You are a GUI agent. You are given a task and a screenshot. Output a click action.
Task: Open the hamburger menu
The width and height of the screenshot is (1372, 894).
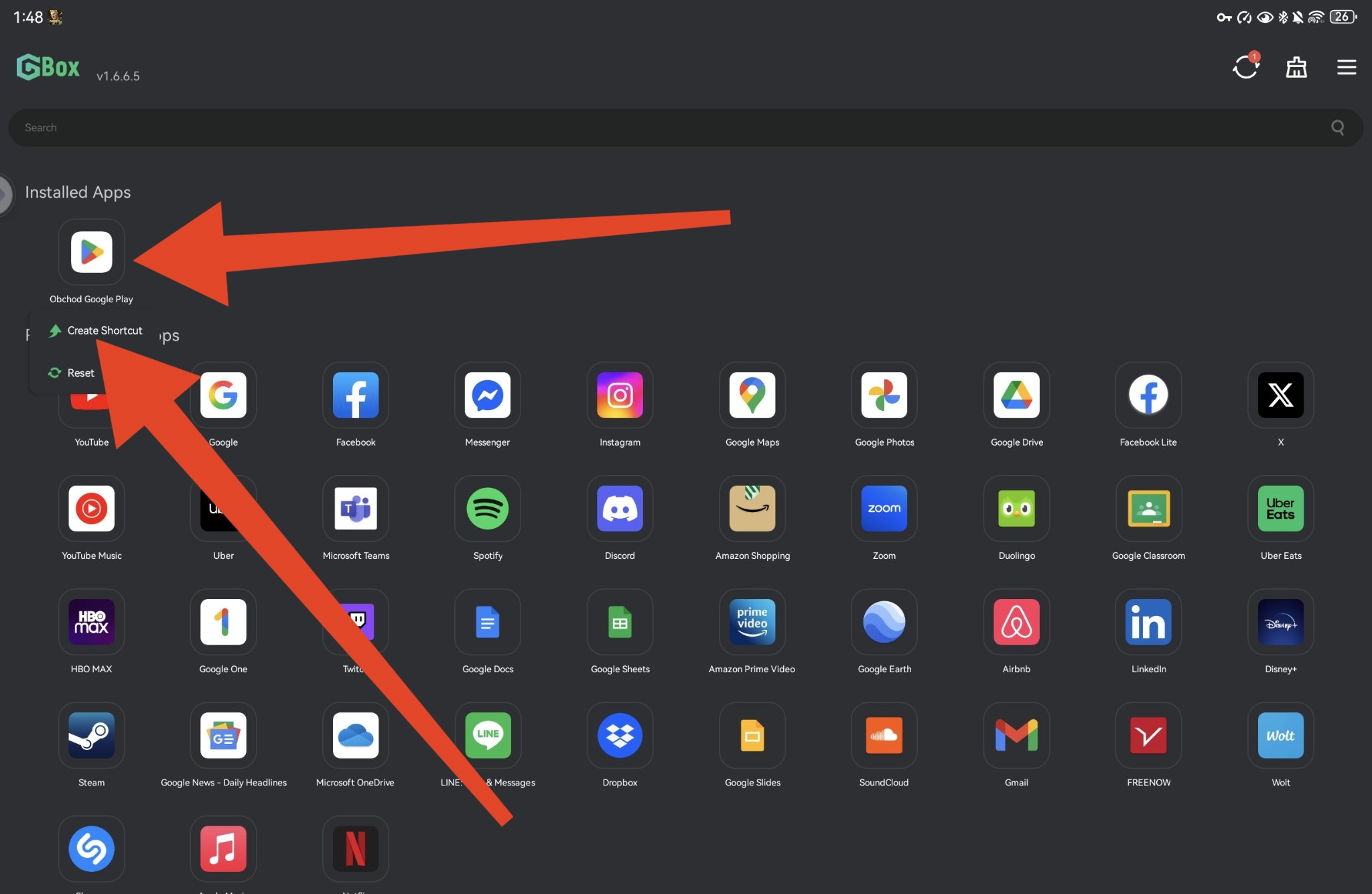coord(1346,67)
